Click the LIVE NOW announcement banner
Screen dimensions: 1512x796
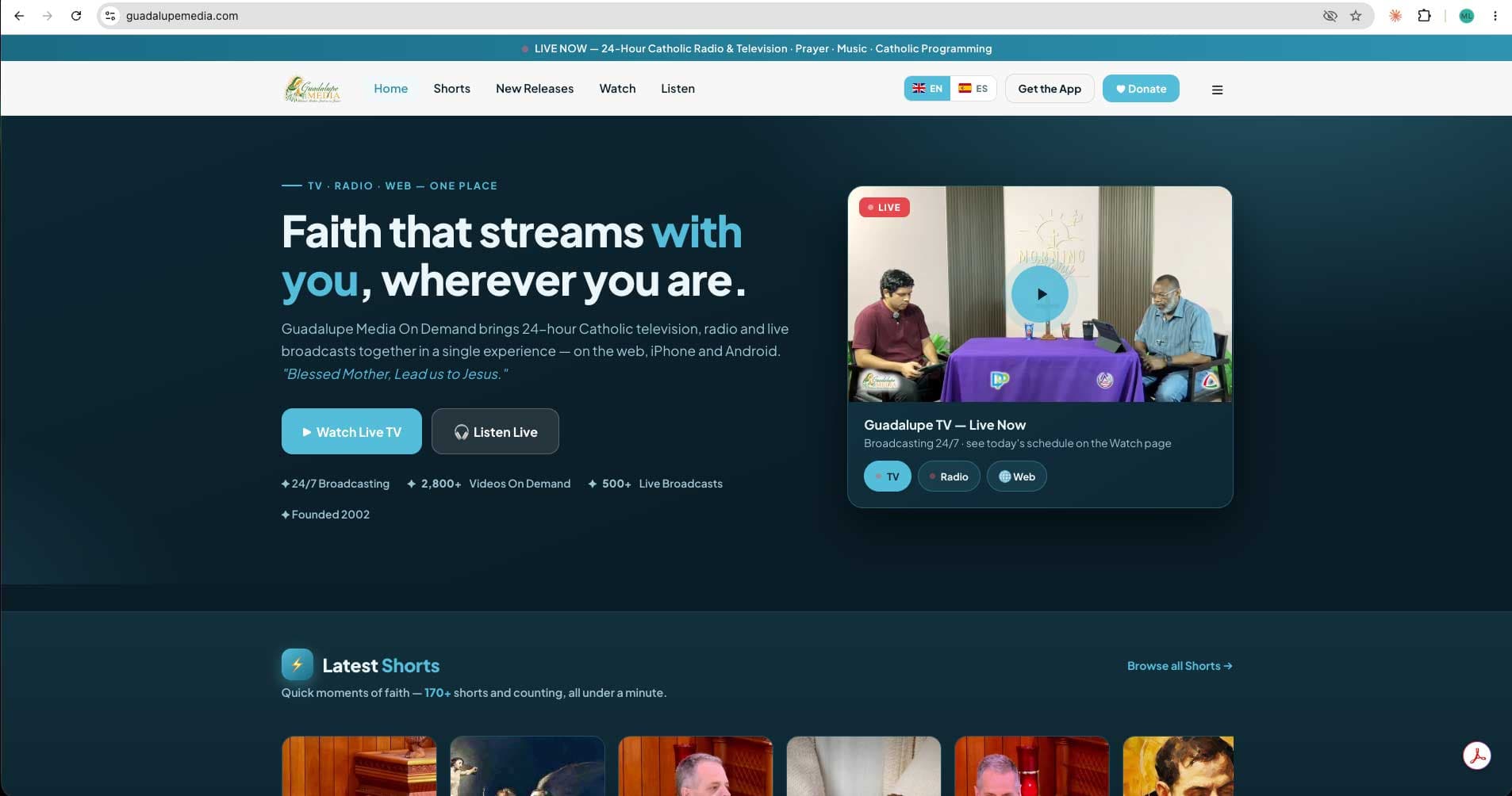tap(756, 48)
